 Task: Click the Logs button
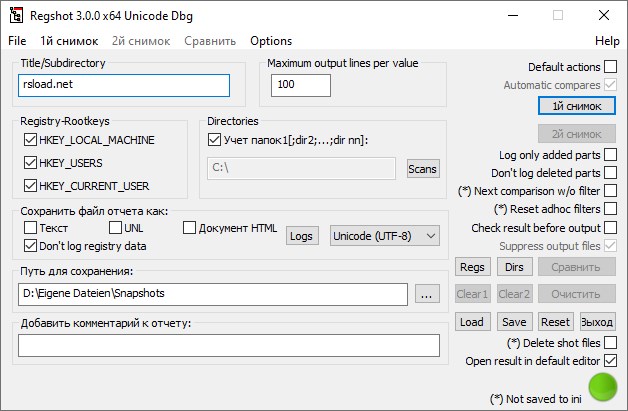301,235
